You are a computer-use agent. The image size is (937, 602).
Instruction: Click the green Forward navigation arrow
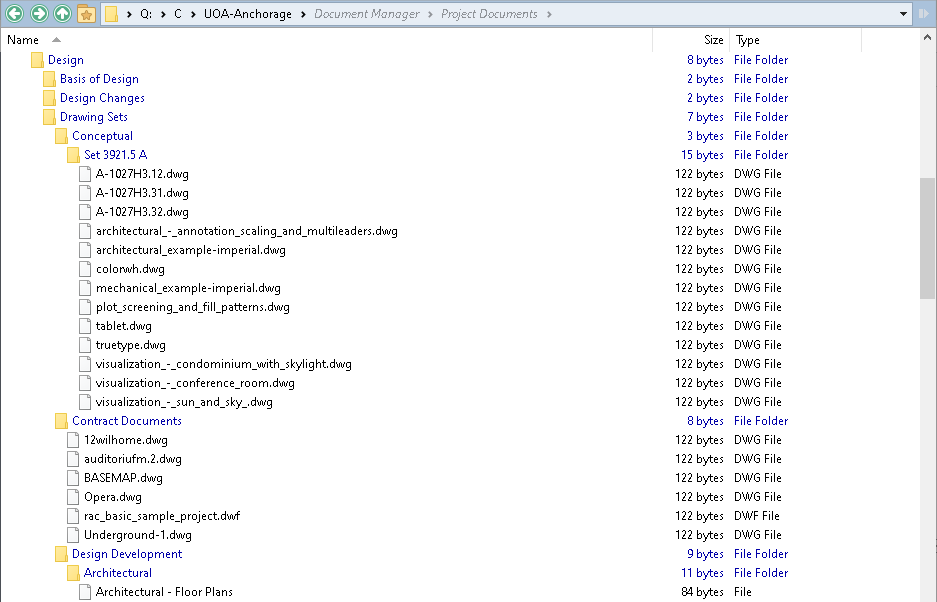coord(40,14)
